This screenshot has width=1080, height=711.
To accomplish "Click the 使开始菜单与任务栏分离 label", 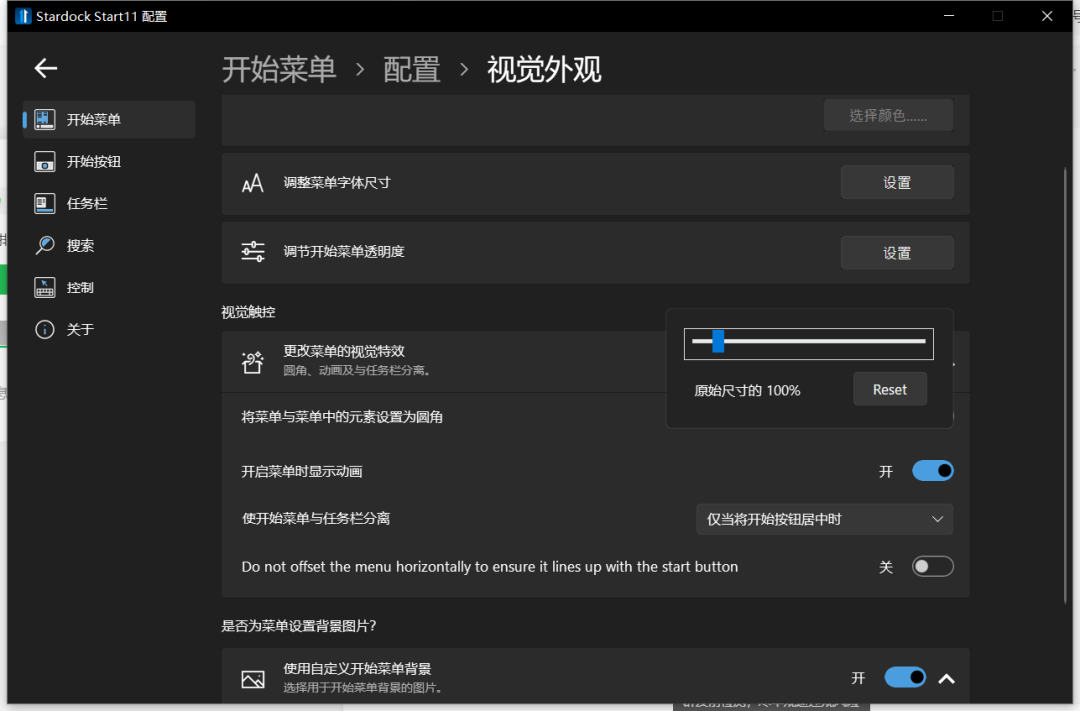I will click(x=315, y=518).
